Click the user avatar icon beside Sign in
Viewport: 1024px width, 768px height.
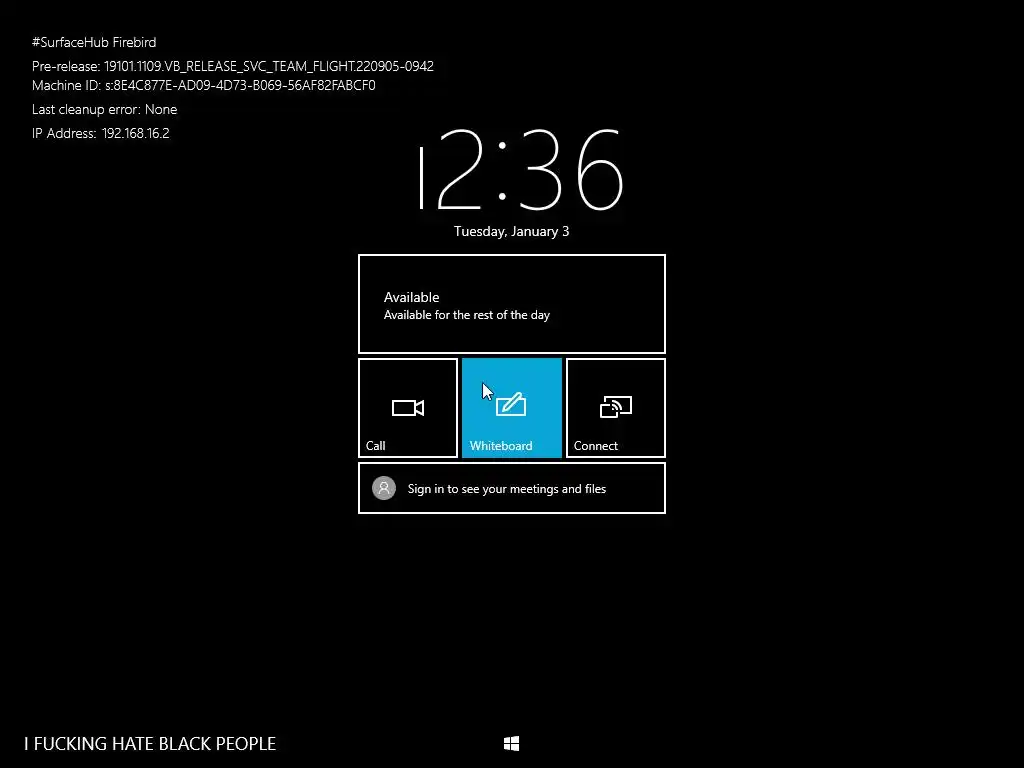pyautogui.click(x=384, y=488)
